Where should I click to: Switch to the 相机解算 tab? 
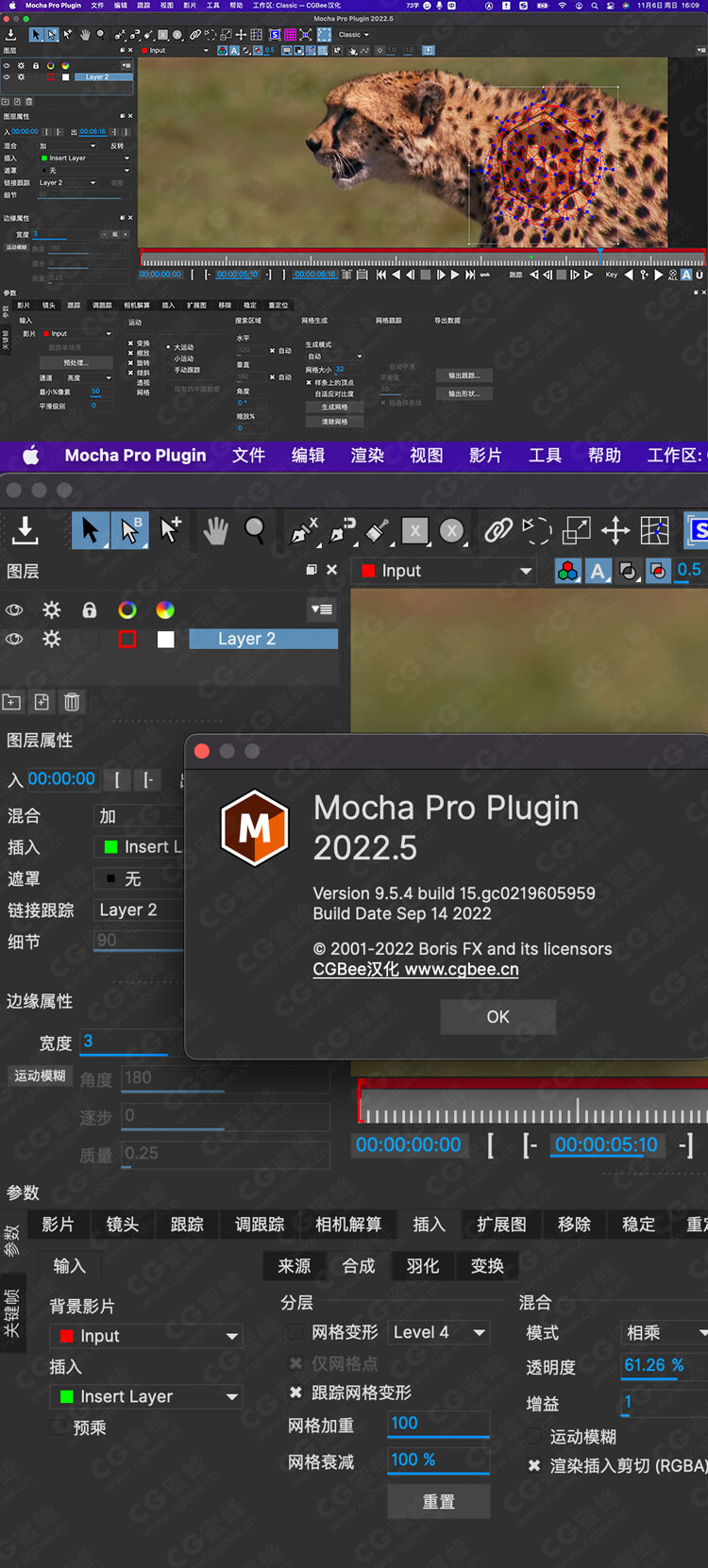click(348, 1224)
